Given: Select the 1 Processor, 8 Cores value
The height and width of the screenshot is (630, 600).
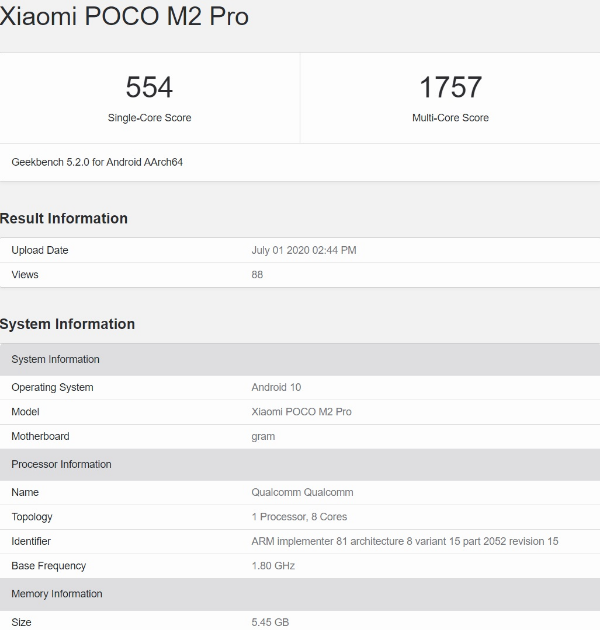Looking at the screenshot, I should coord(299,517).
